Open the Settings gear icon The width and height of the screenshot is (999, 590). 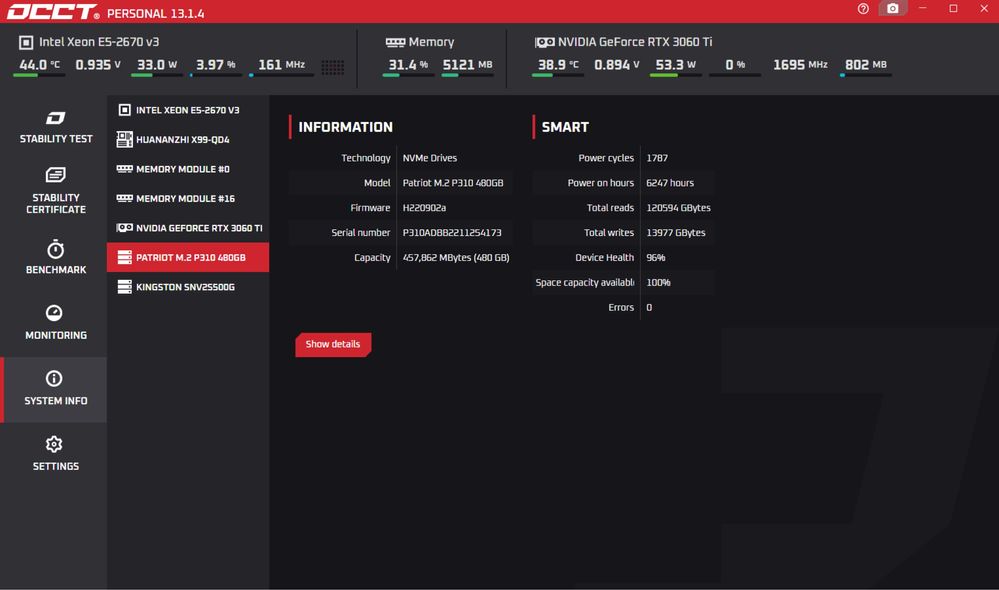tap(54, 444)
